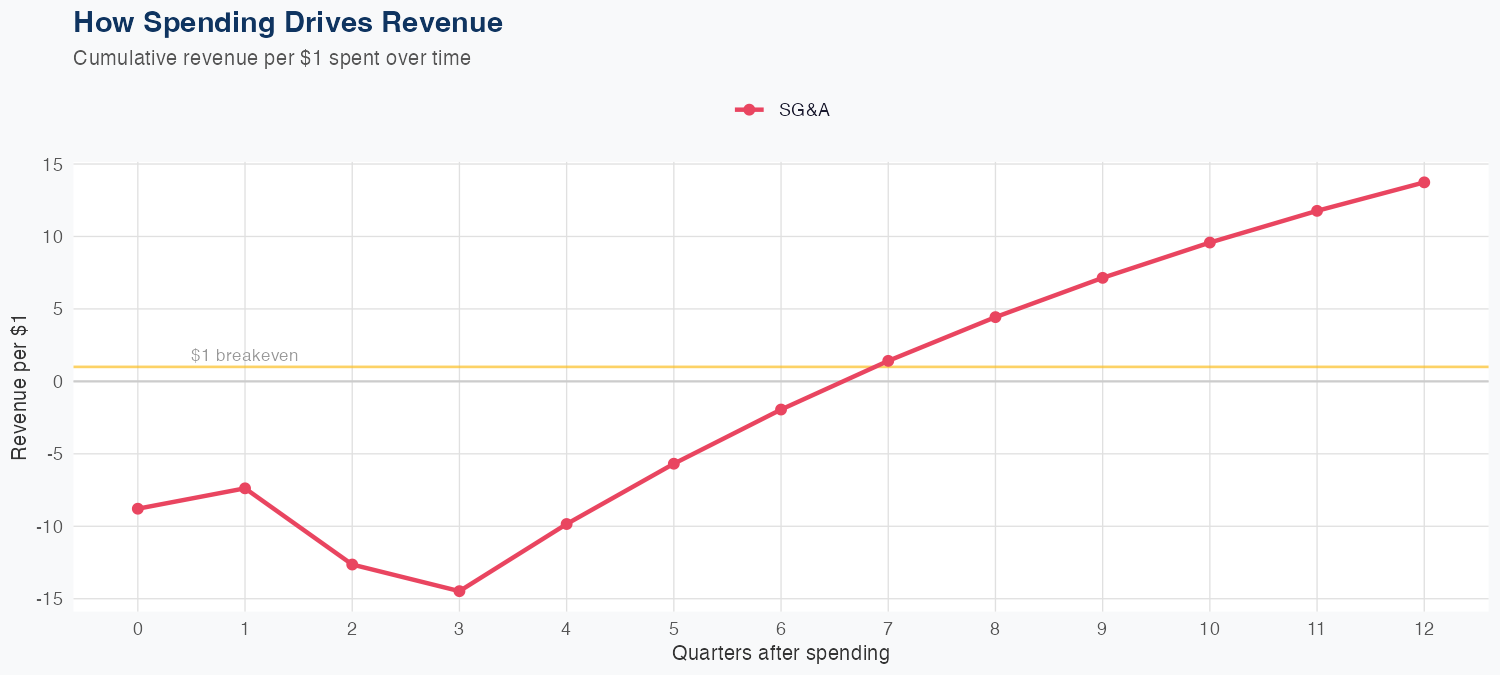Select the data point at quarter 10
1500x675 pixels.
(x=1210, y=242)
